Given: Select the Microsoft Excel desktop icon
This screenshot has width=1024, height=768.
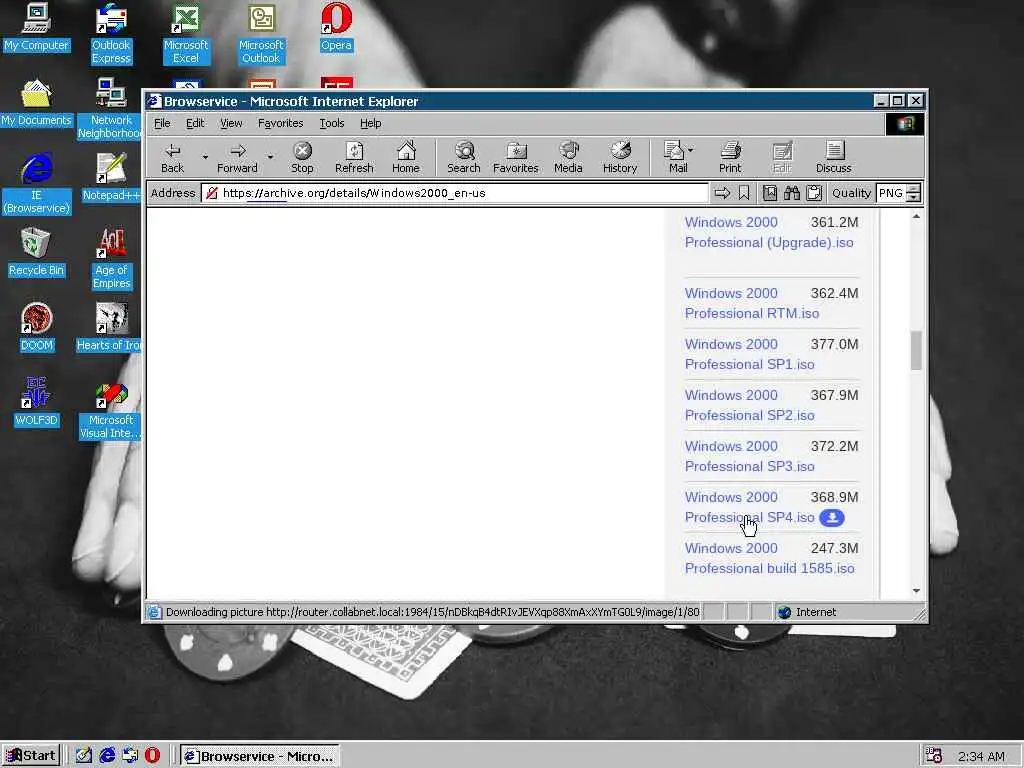Looking at the screenshot, I should coord(185,34).
